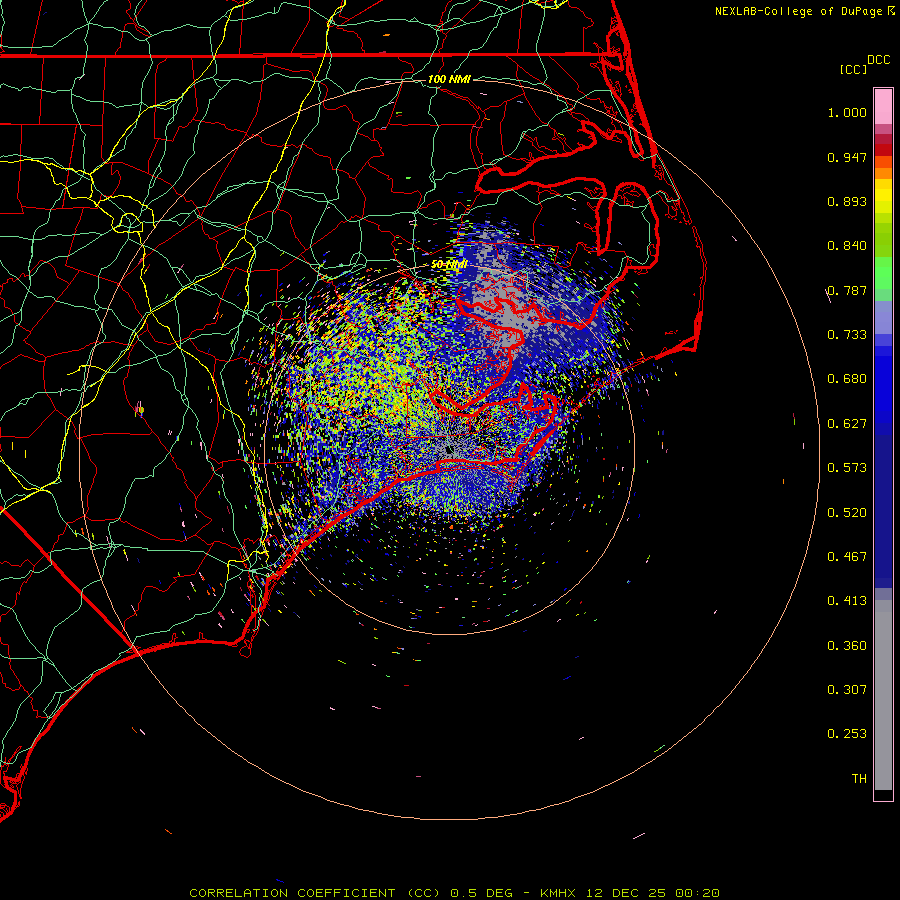Click the 0.947 value on color scale
The height and width of the screenshot is (900, 900).
click(x=847, y=157)
